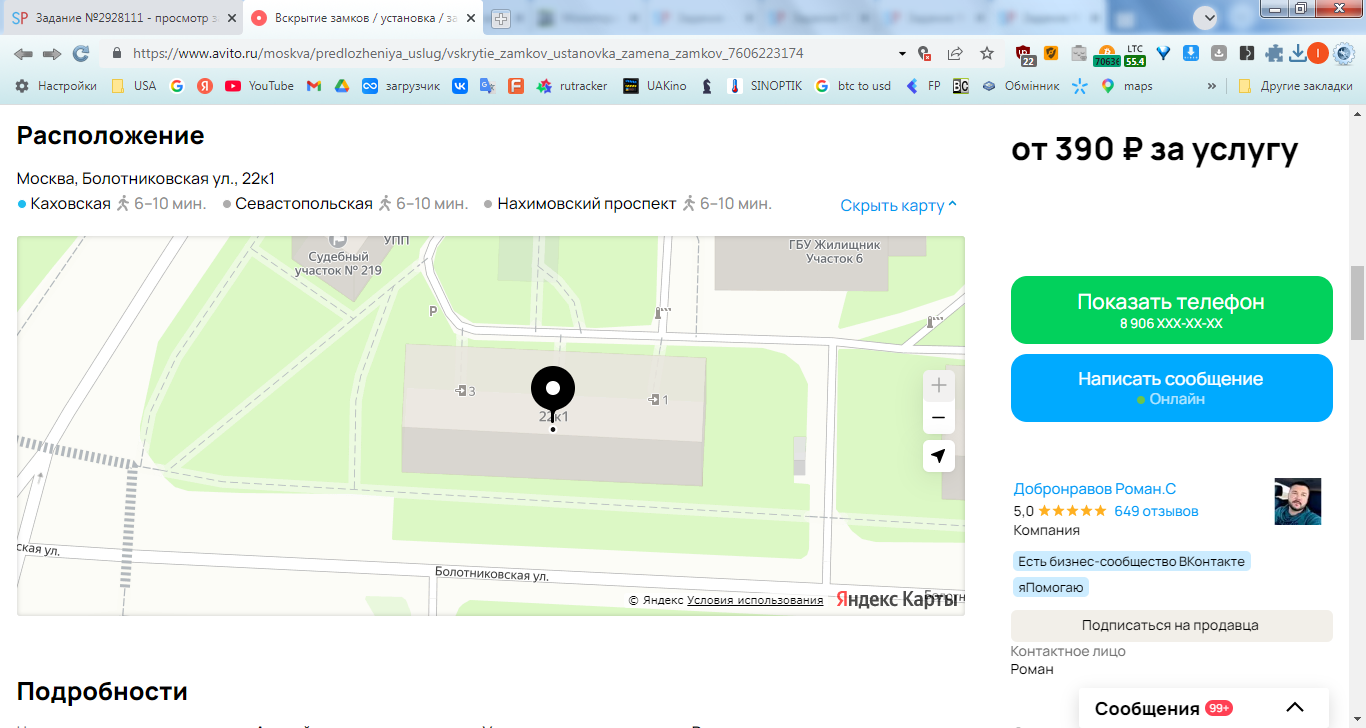Close the Задание №2928111 tab
Image resolution: width=1366 pixels, height=728 pixels.
click(x=232, y=18)
